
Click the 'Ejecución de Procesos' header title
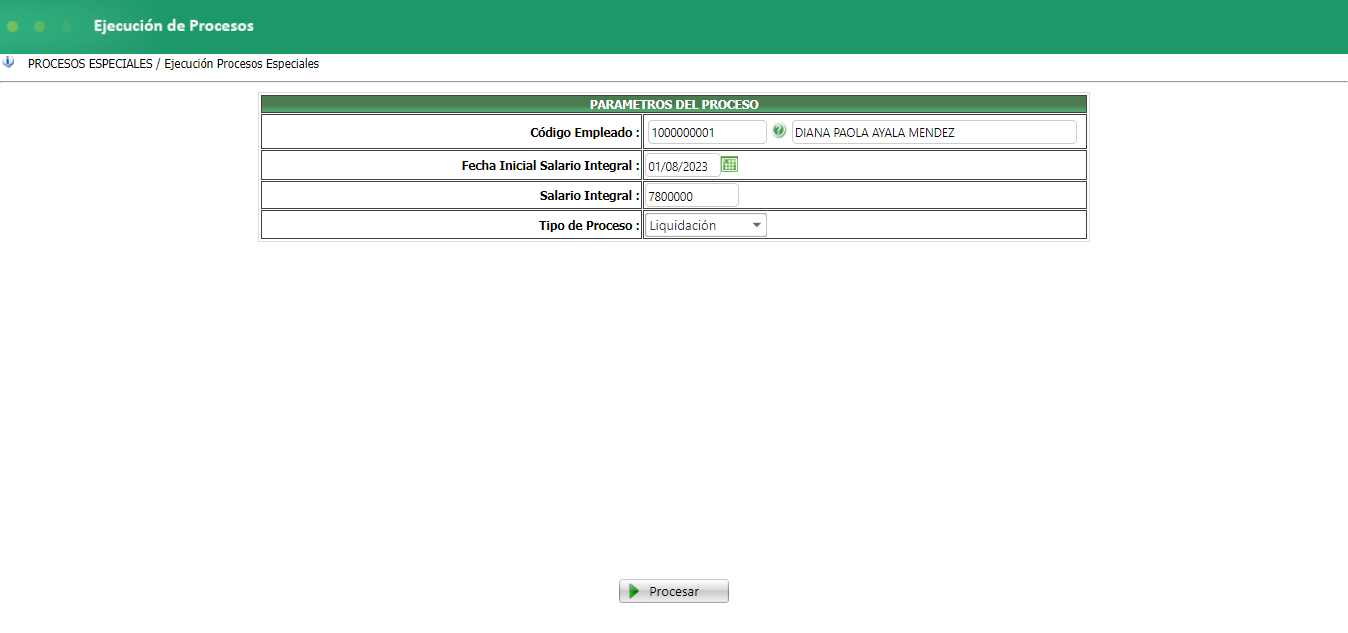pyautogui.click(x=174, y=26)
